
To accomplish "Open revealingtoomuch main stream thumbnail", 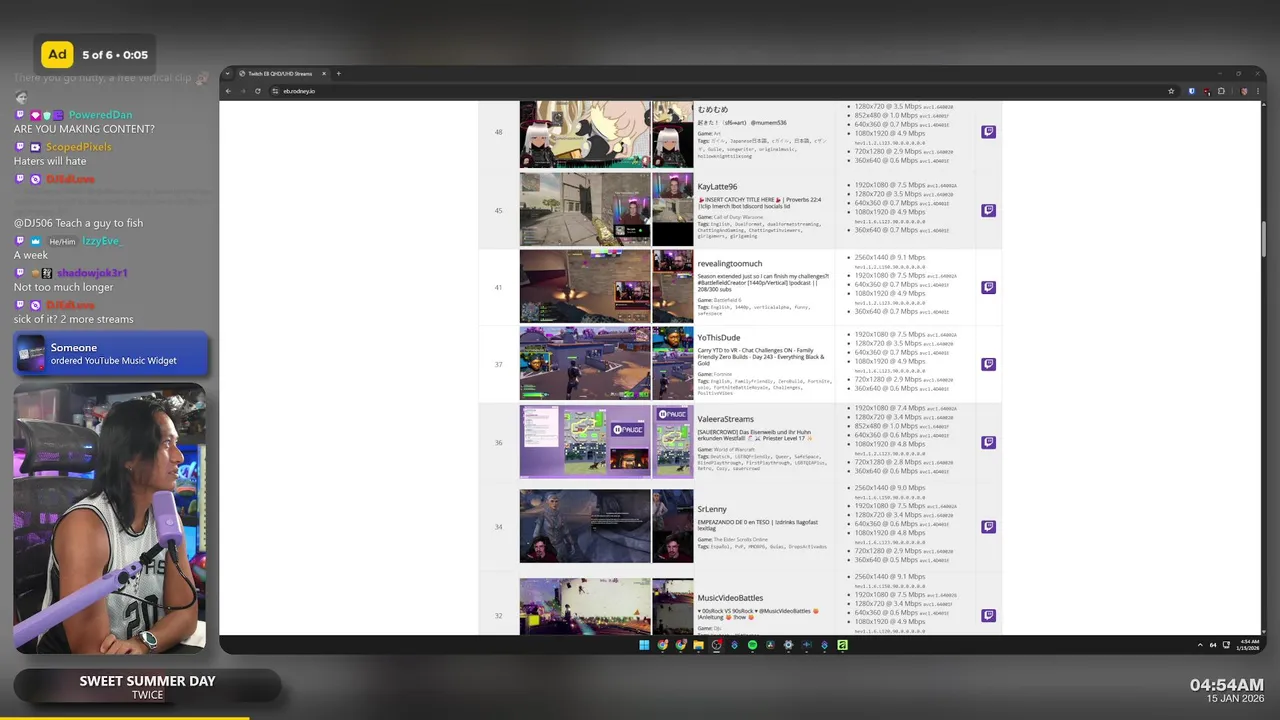I will (585, 286).
